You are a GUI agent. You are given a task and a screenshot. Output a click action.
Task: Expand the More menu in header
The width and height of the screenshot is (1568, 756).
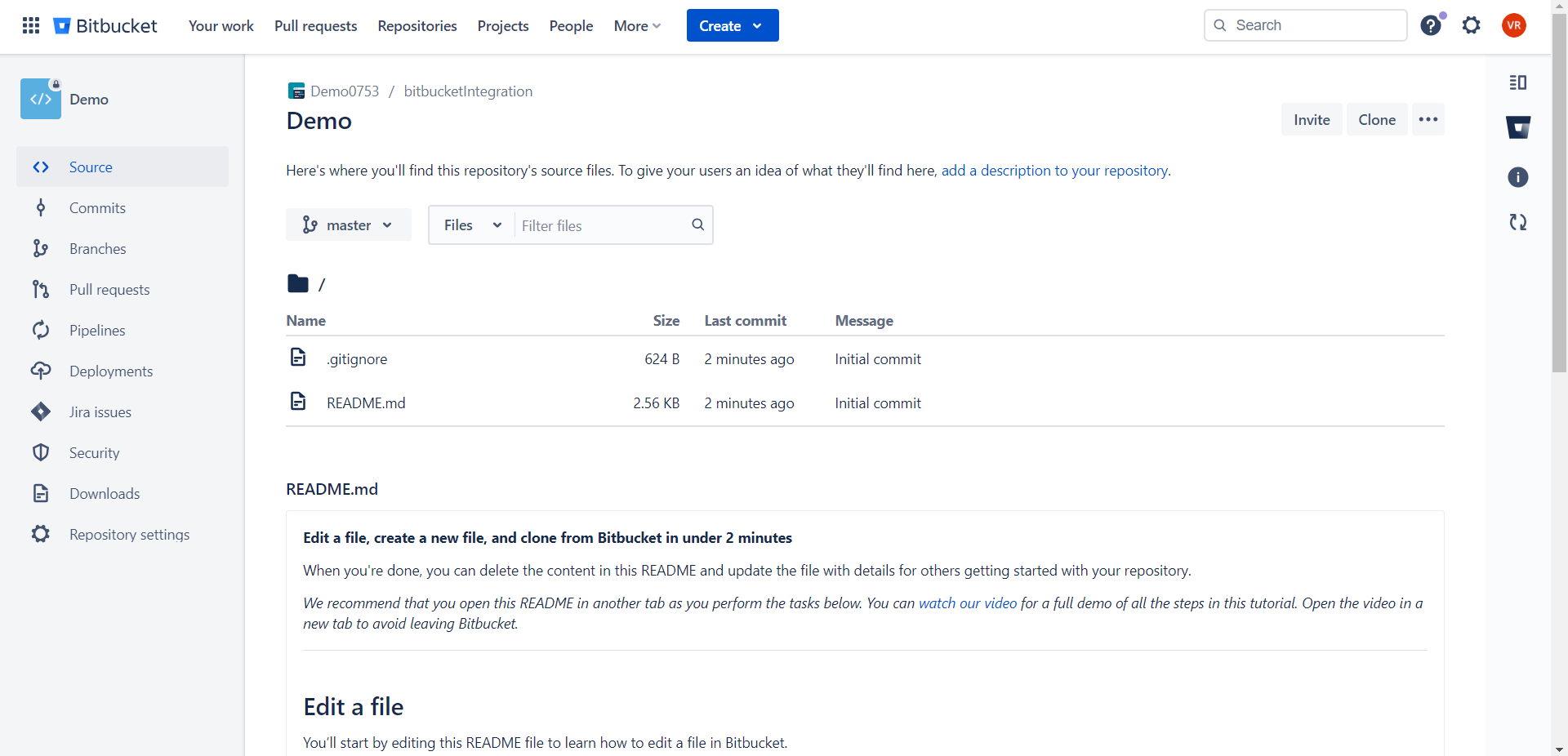tap(637, 26)
